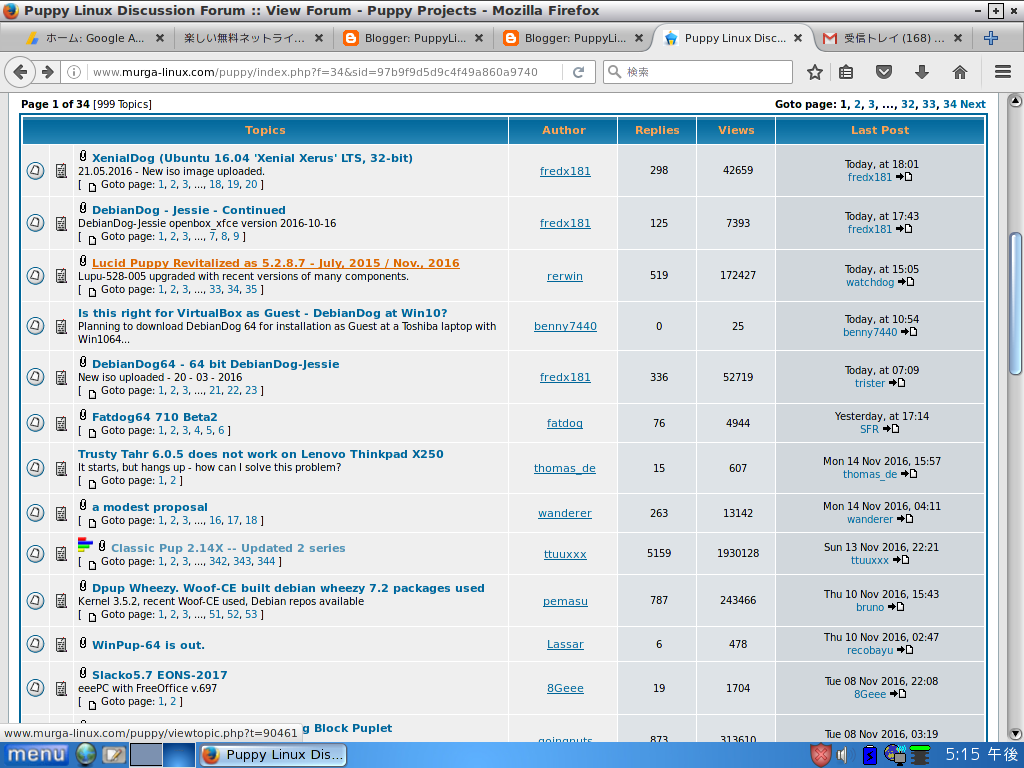This screenshot has height=768, width=1024.
Task: Open the downloads arrow icon
Action: click(x=921, y=72)
